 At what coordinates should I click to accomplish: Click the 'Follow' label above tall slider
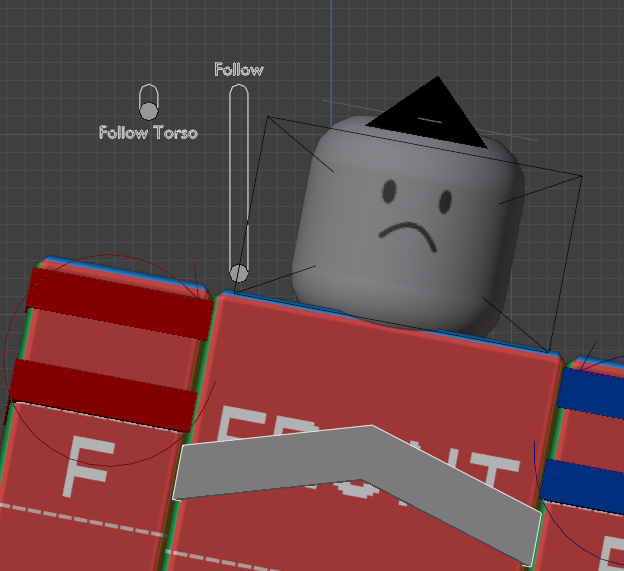239,70
